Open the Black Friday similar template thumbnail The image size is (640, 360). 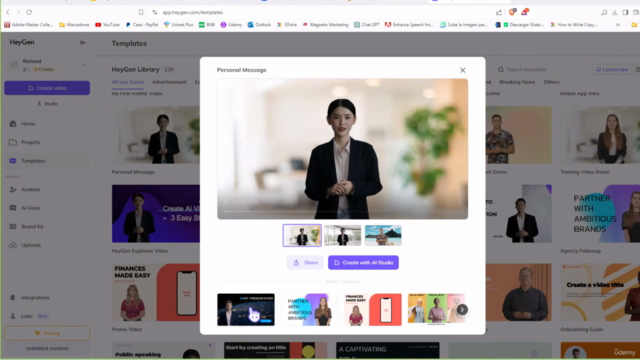pyautogui.click(x=436, y=310)
